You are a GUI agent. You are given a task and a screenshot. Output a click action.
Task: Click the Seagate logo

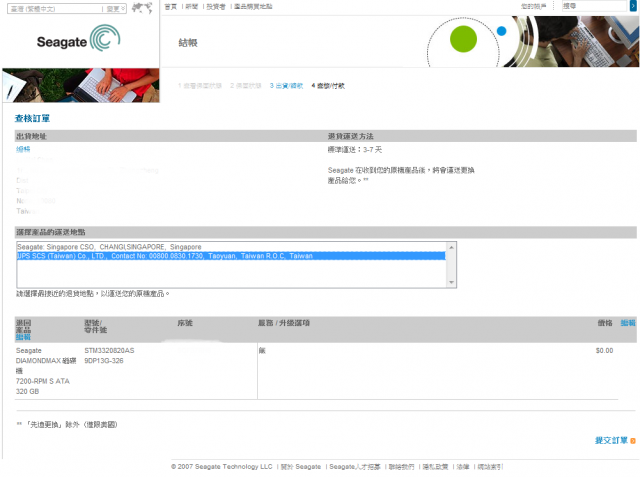78,38
